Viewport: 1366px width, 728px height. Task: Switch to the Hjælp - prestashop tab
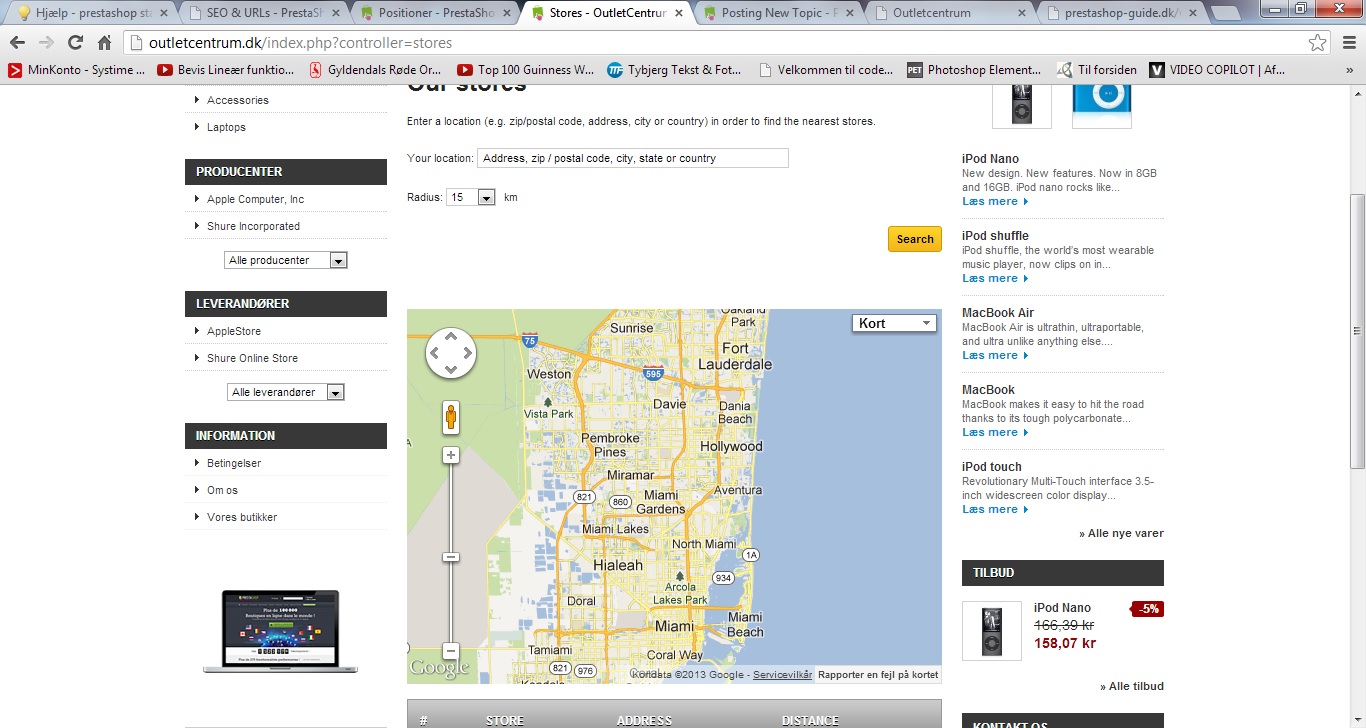coord(94,13)
